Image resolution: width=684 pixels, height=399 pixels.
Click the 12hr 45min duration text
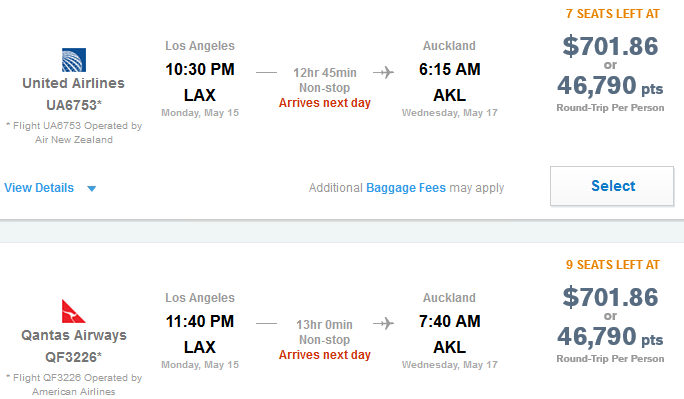tap(325, 72)
